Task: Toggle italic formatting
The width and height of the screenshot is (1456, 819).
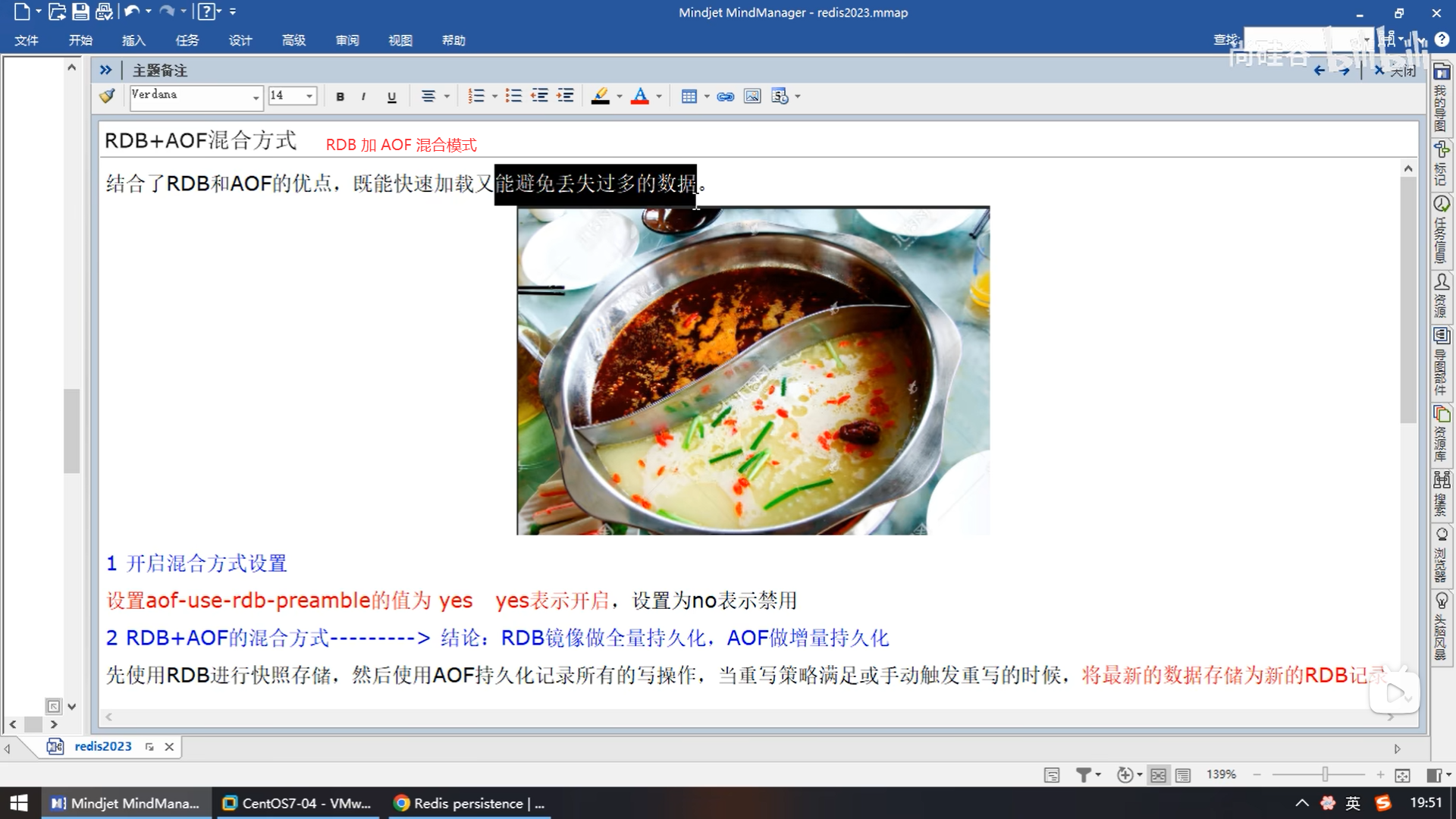Action: (364, 96)
